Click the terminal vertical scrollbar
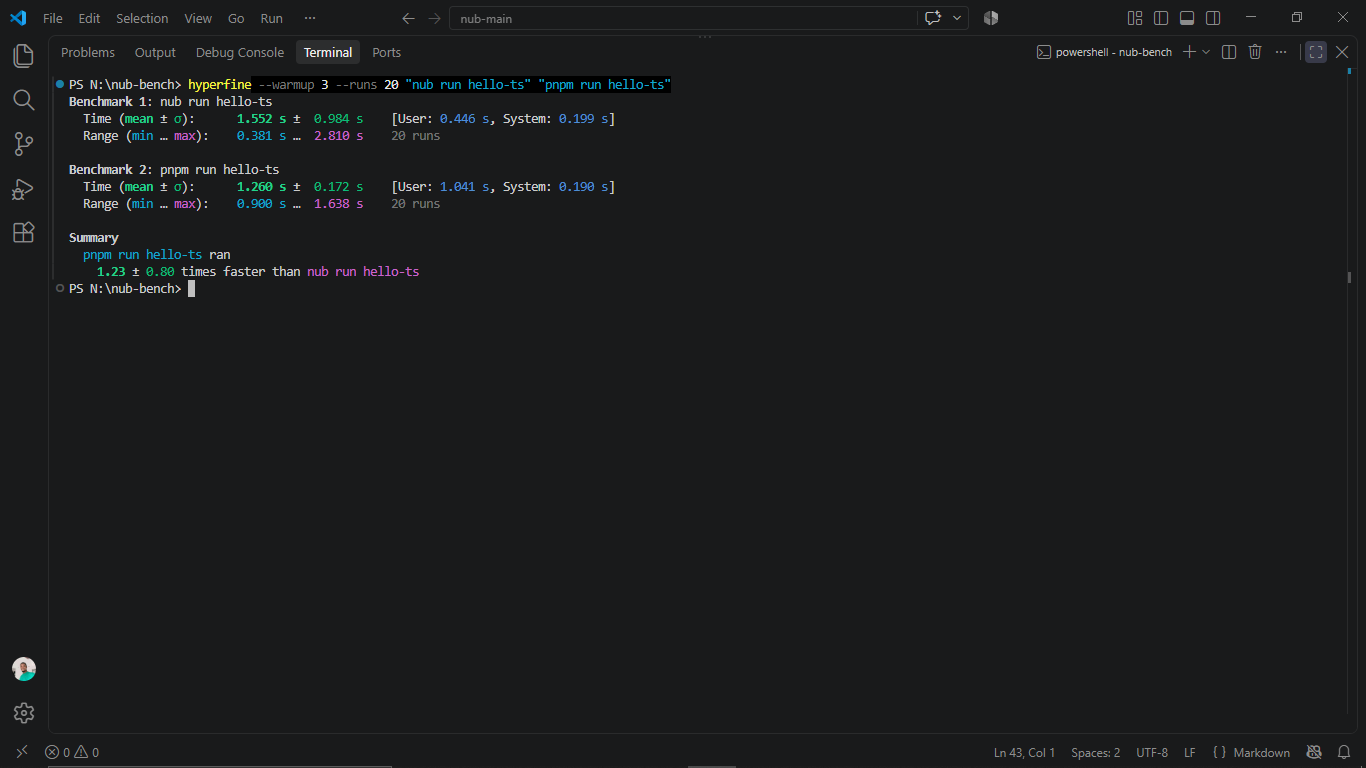1366x768 pixels. click(x=1350, y=278)
